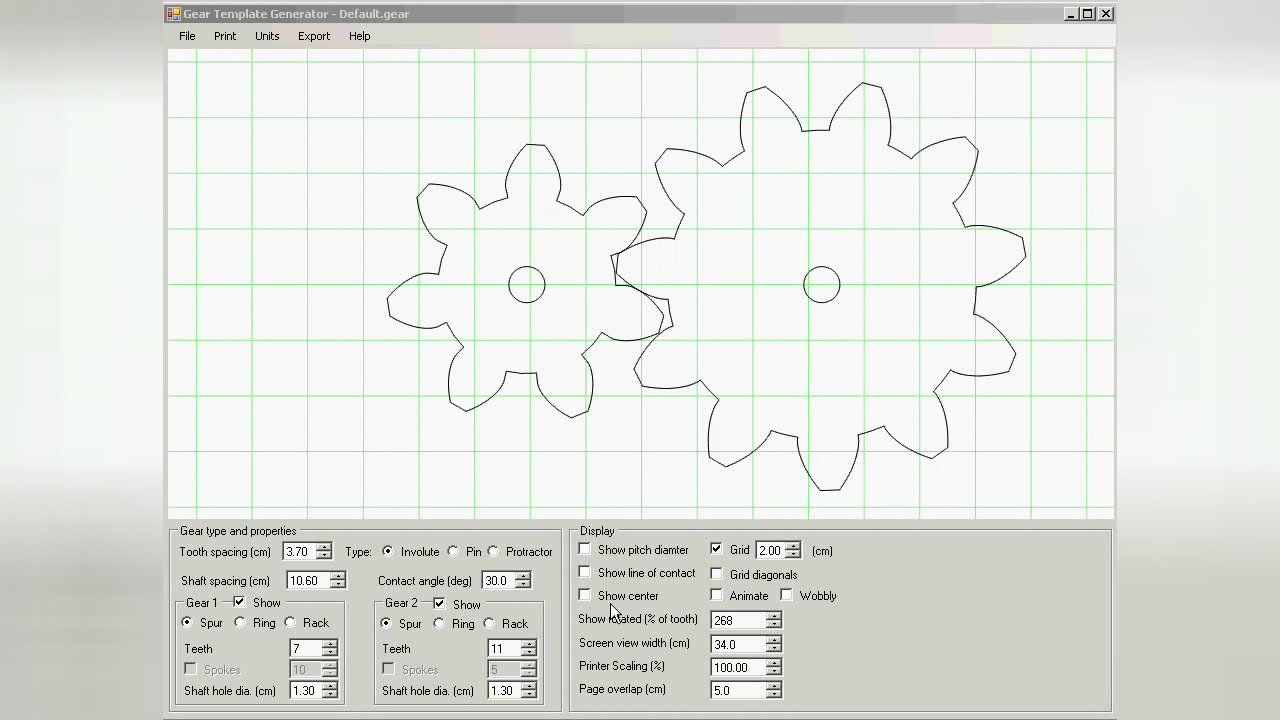Enable the Animate checkbox
This screenshot has width=1280, height=720.
pos(716,595)
